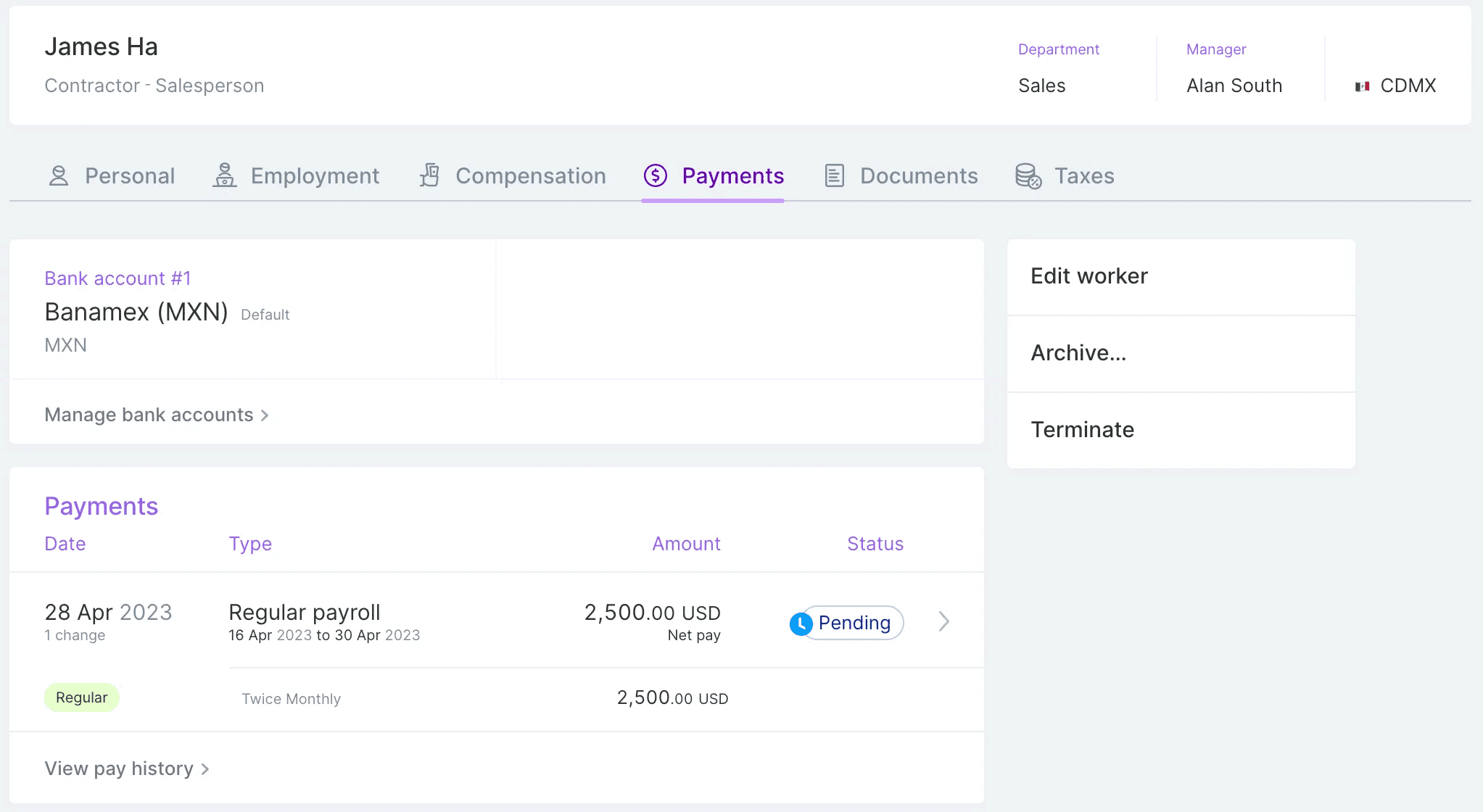This screenshot has height=812, width=1483.
Task: Expand the 28 Apr payment row details
Action: 943,621
